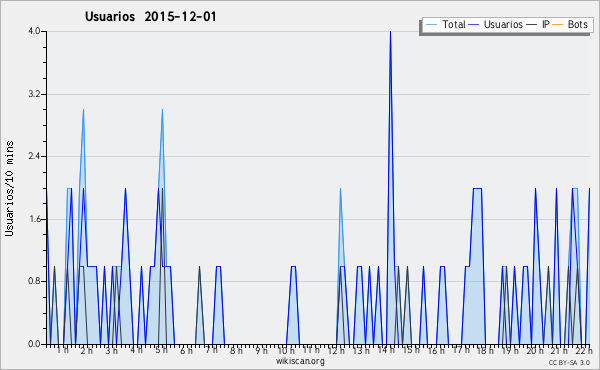The height and width of the screenshot is (370, 600).
Task: Click the '0.8' y-axis value
Action: pyautogui.click(x=34, y=281)
